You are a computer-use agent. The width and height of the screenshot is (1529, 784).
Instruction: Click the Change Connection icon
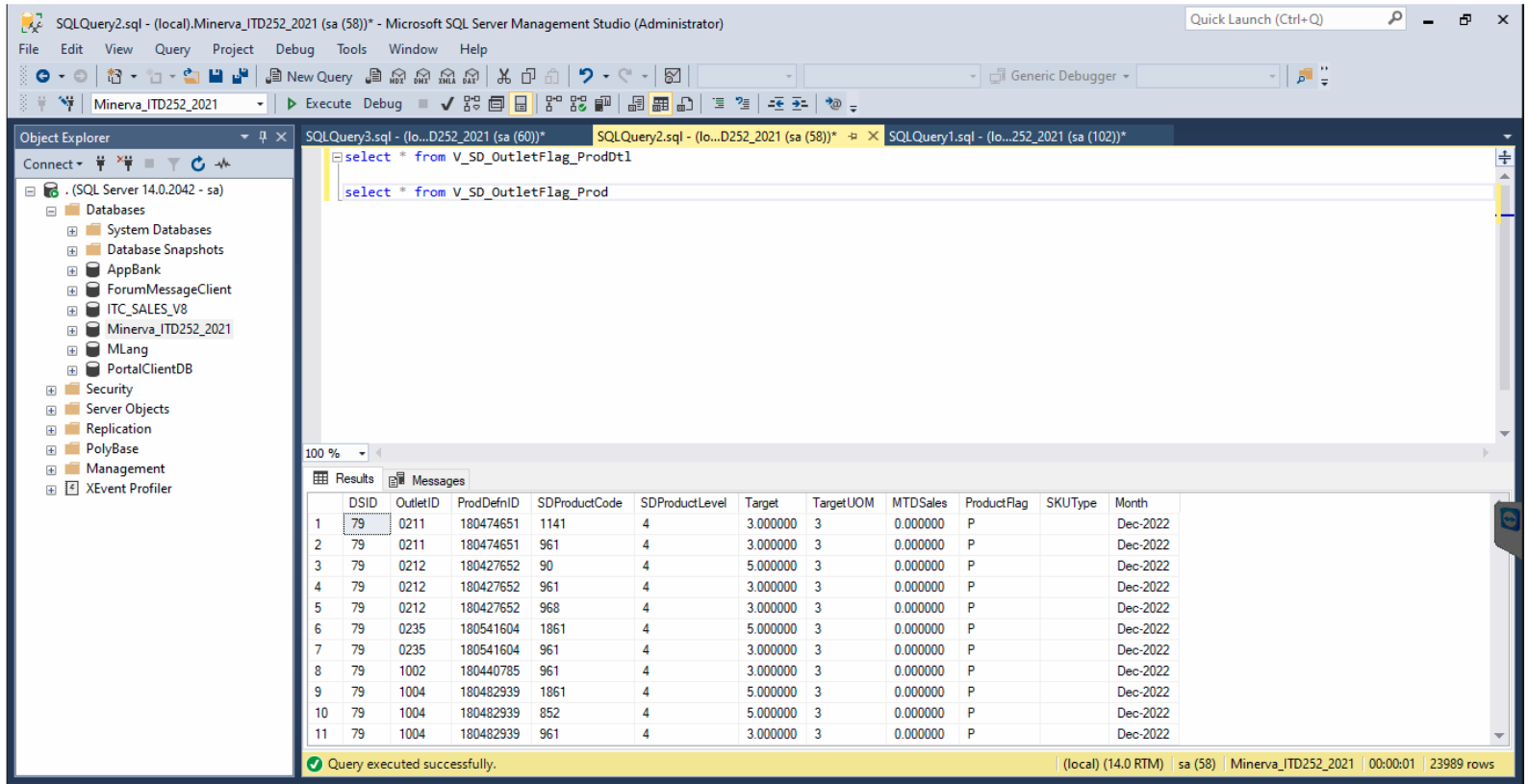(x=66, y=103)
